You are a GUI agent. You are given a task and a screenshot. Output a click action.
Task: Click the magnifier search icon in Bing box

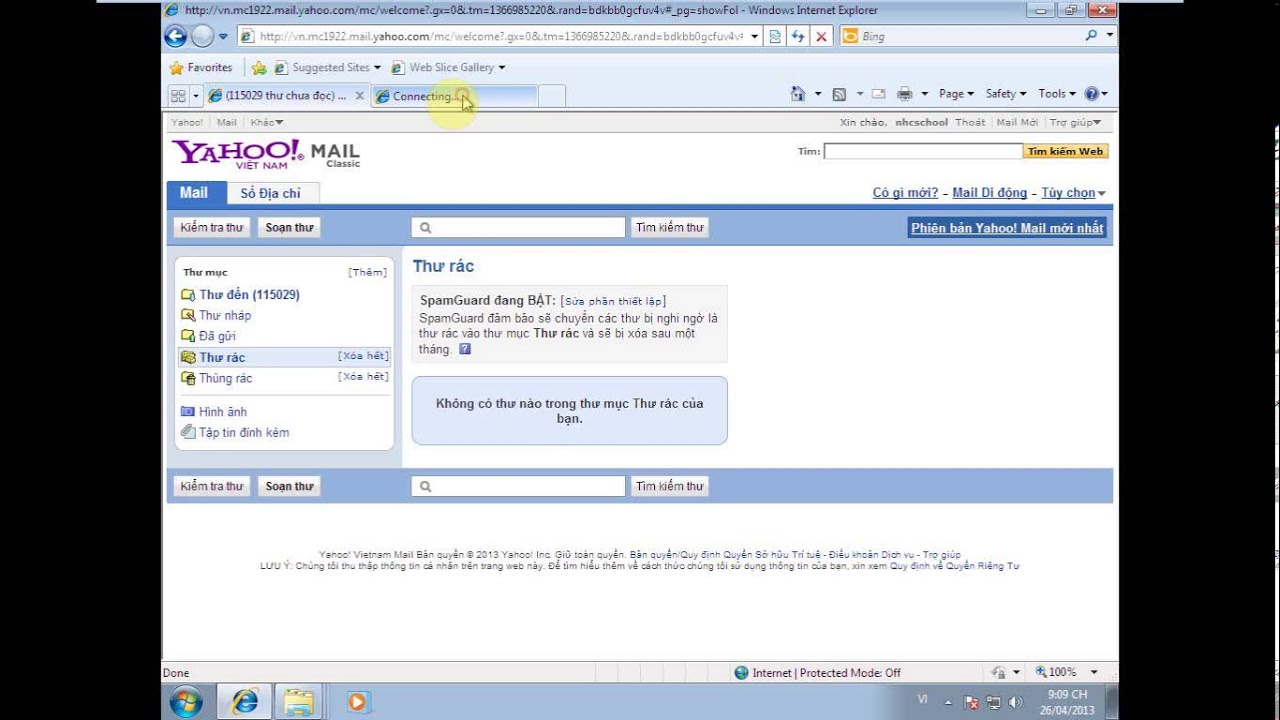tap(1091, 36)
